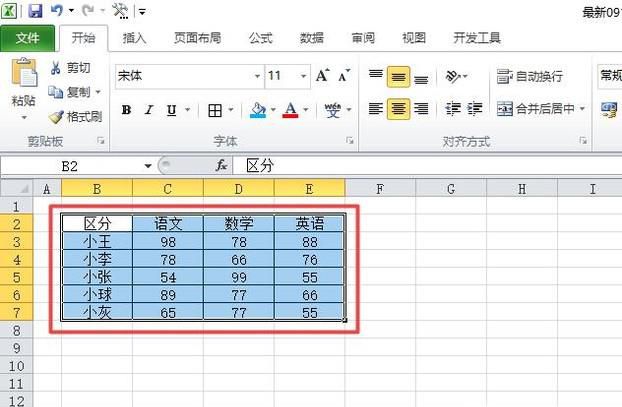The image size is (622, 407).
Task: Expand the fill color dropdown arrow
Action: click(273, 110)
